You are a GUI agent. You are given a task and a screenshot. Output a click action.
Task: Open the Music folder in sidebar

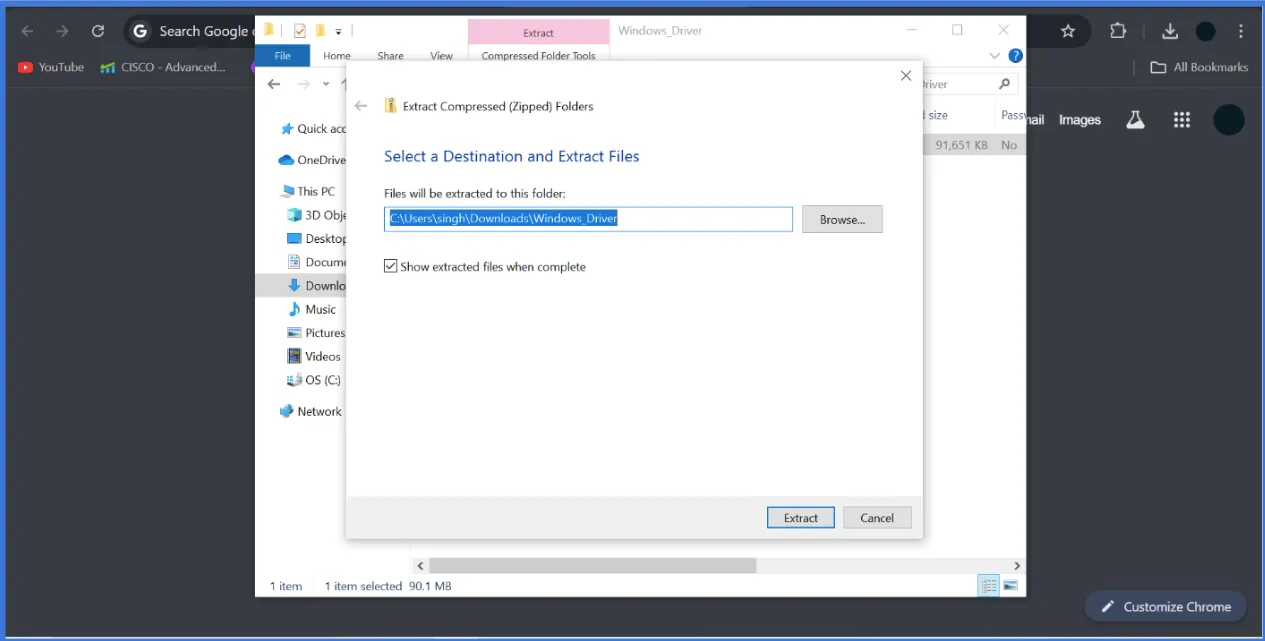coord(312,310)
